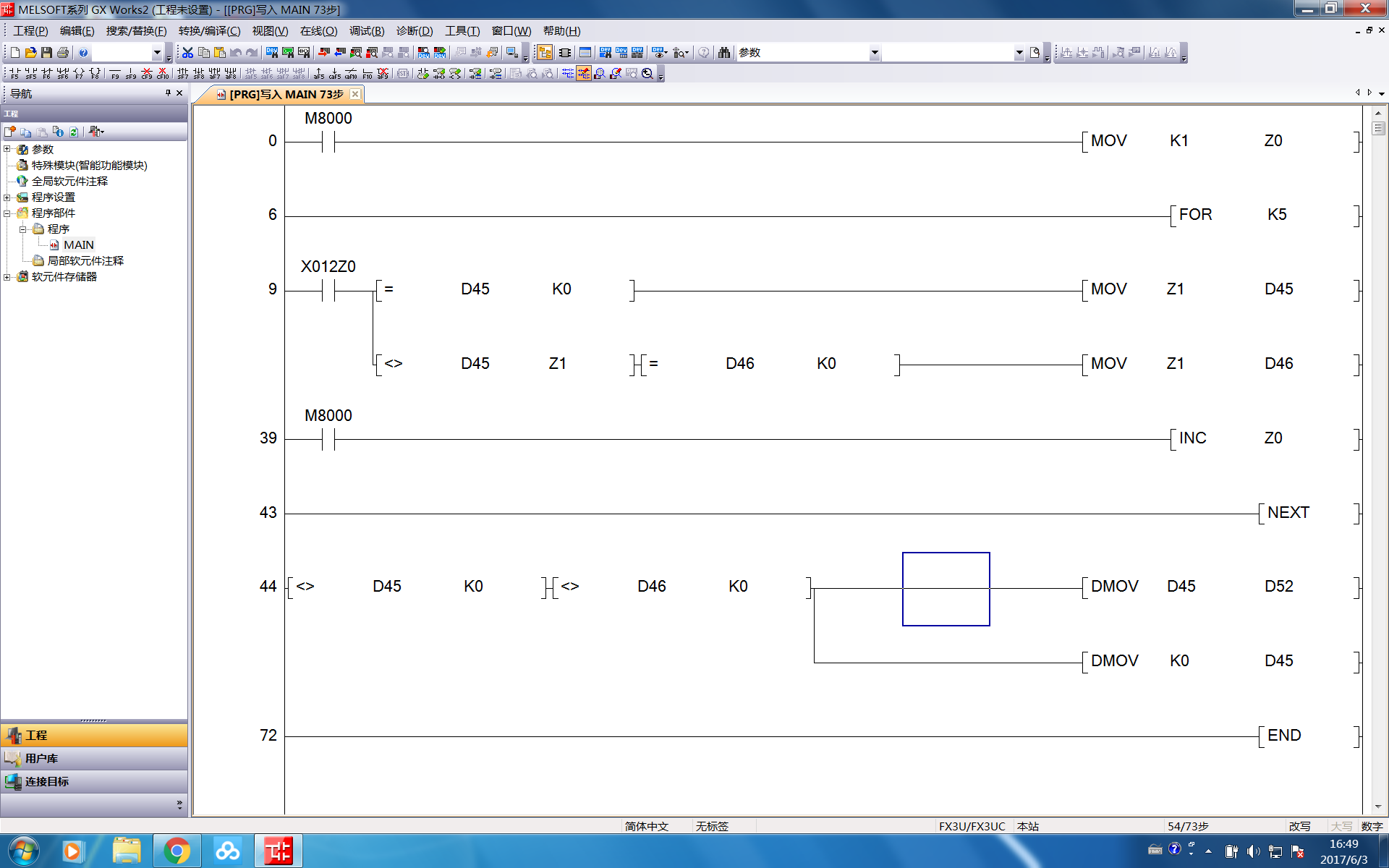Insert coil symbol F7

pos(79,73)
